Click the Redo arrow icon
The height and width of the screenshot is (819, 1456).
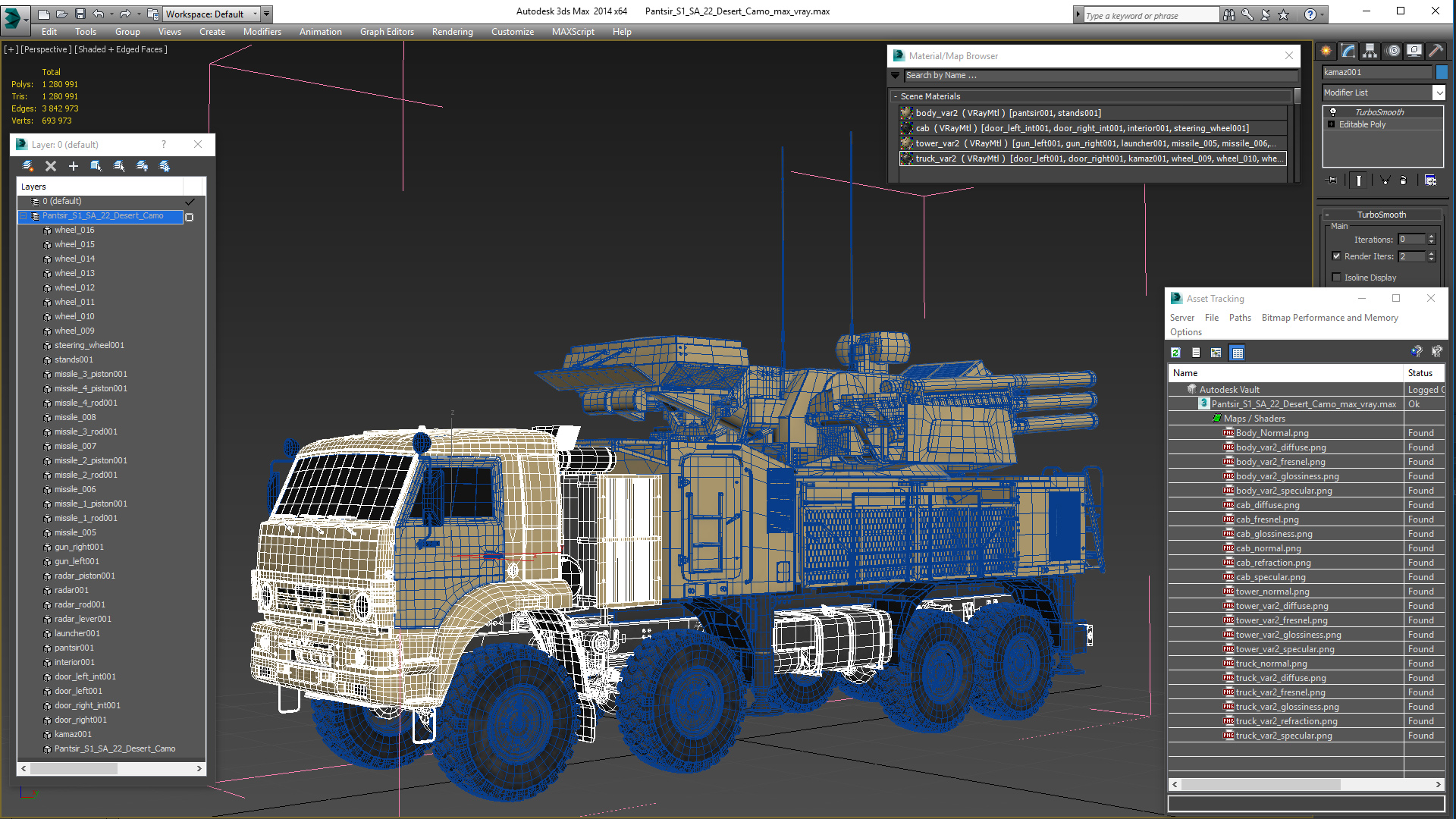click(x=124, y=14)
